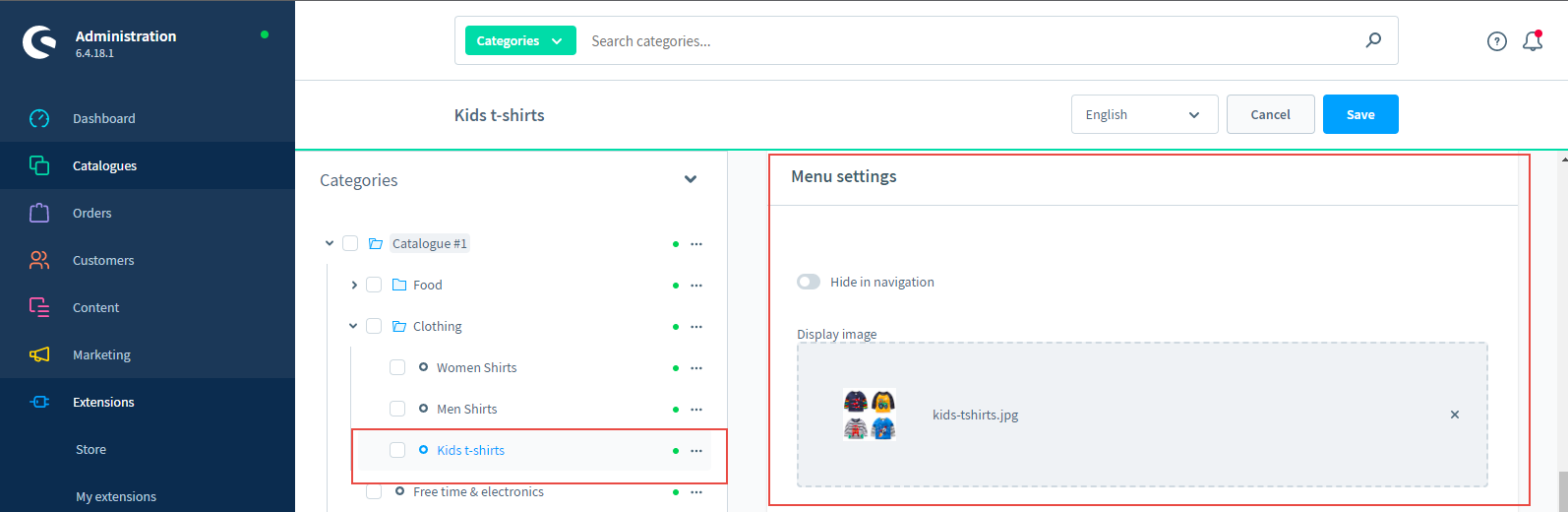Click the Food folder icon
The height and width of the screenshot is (512, 1568).
(399, 286)
